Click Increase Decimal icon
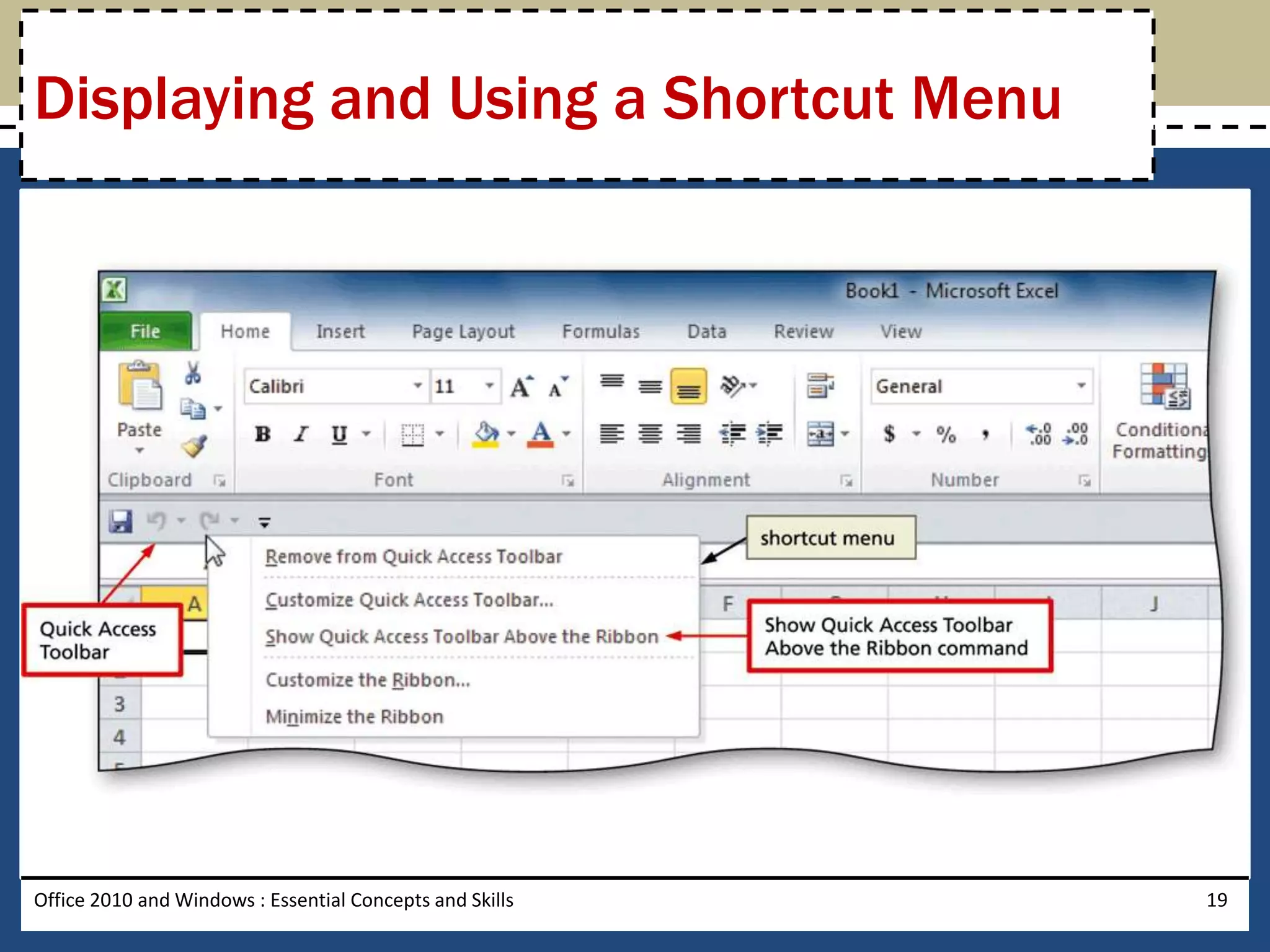Image resolution: width=1270 pixels, height=952 pixels. coord(1039,434)
